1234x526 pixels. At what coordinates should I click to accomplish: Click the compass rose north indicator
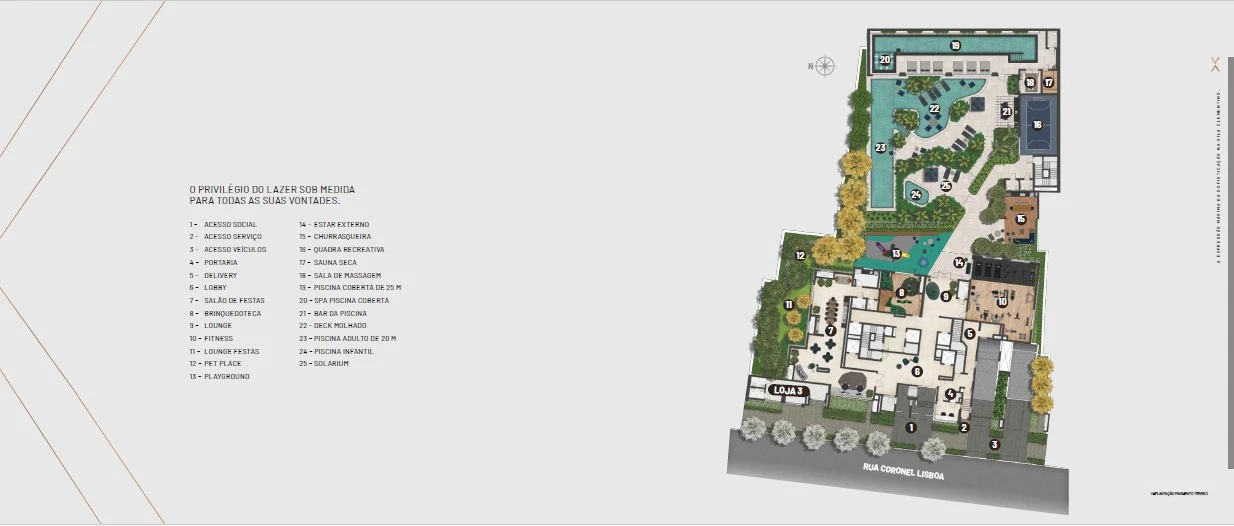[x=825, y=67]
